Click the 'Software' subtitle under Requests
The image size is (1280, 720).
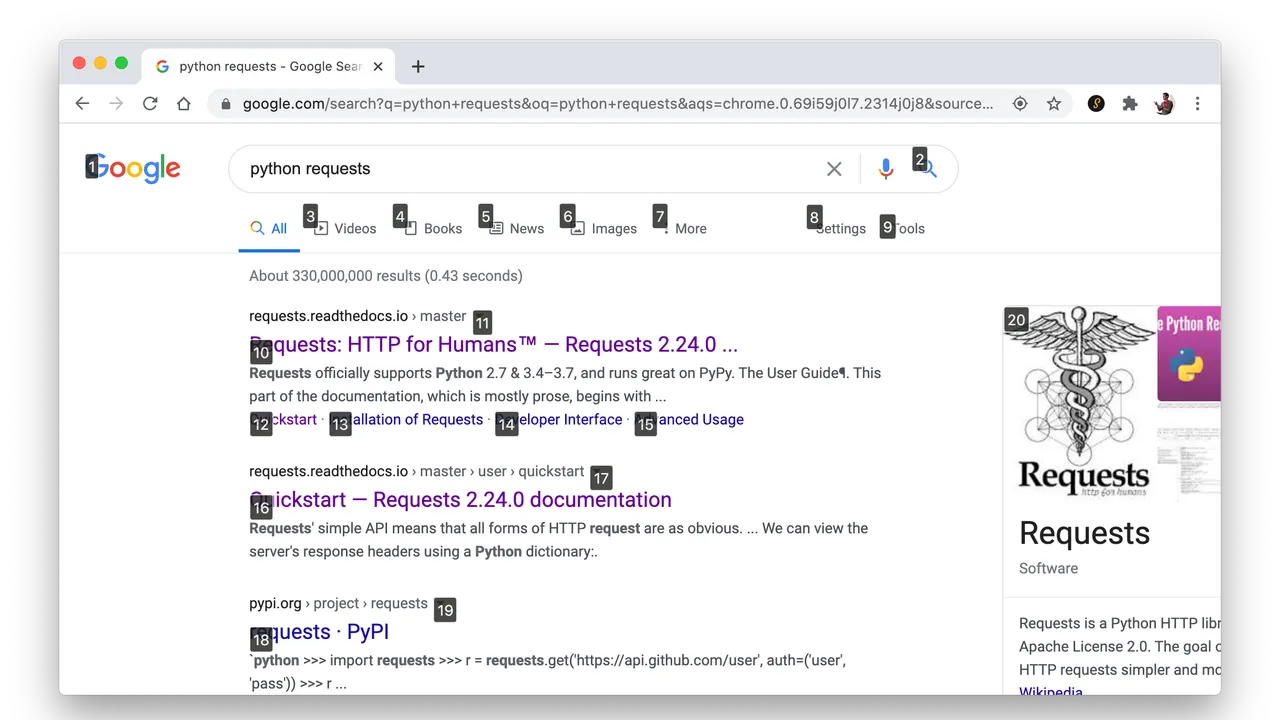point(1048,568)
